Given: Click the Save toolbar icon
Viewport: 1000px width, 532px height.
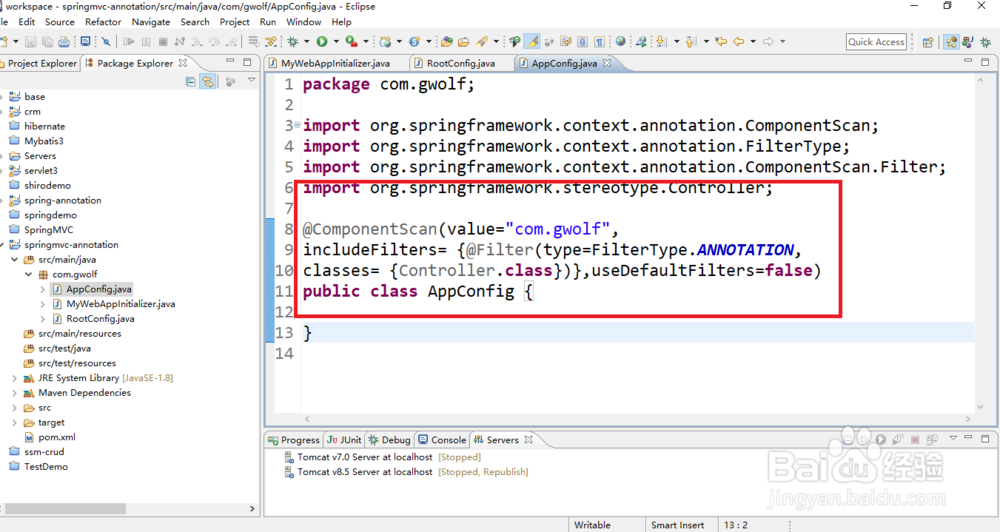Looking at the screenshot, I should tap(30, 41).
